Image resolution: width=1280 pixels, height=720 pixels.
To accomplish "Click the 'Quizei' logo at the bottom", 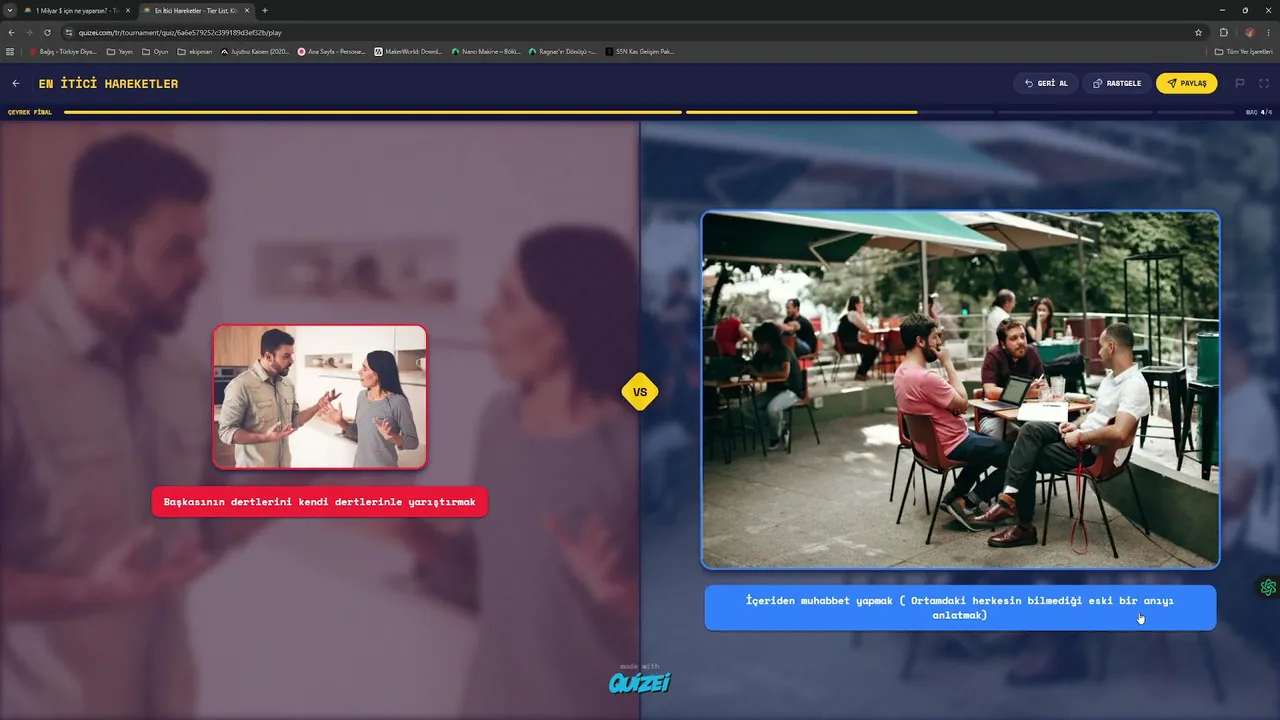I will pos(640,681).
